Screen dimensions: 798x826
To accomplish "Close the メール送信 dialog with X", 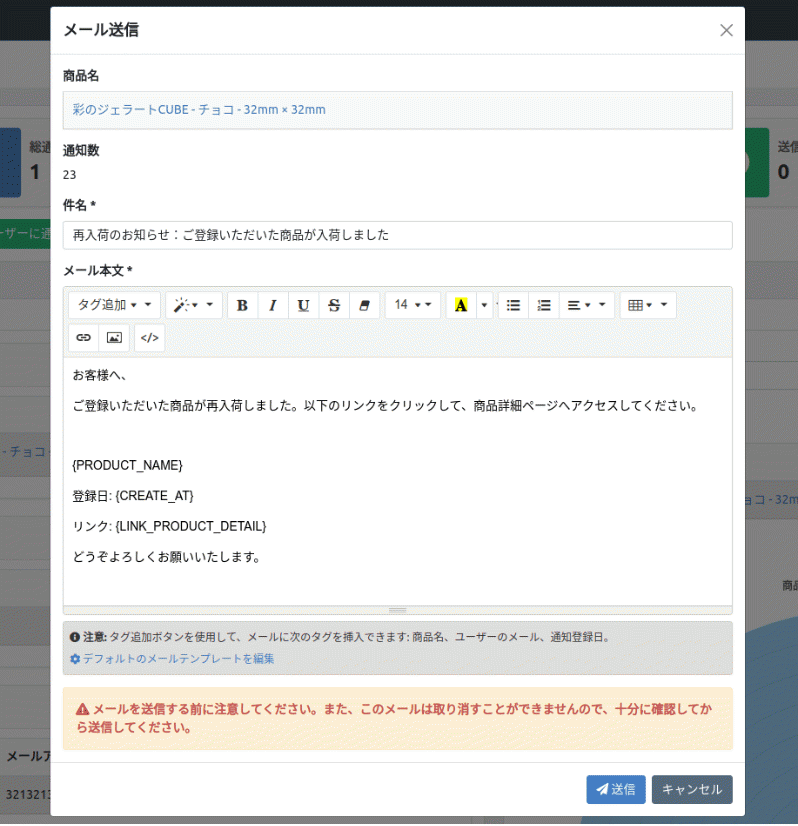I will [726, 30].
